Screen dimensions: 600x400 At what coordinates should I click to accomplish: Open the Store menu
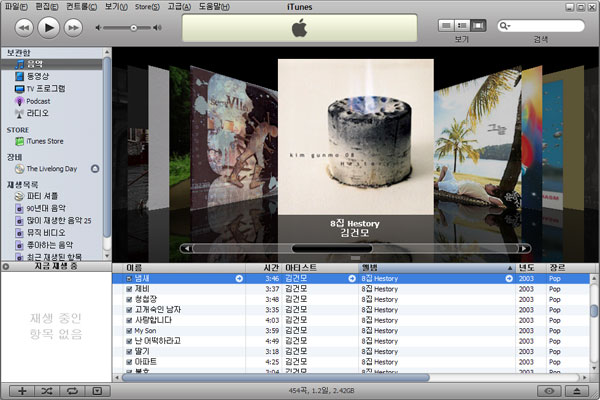[x=147, y=7]
